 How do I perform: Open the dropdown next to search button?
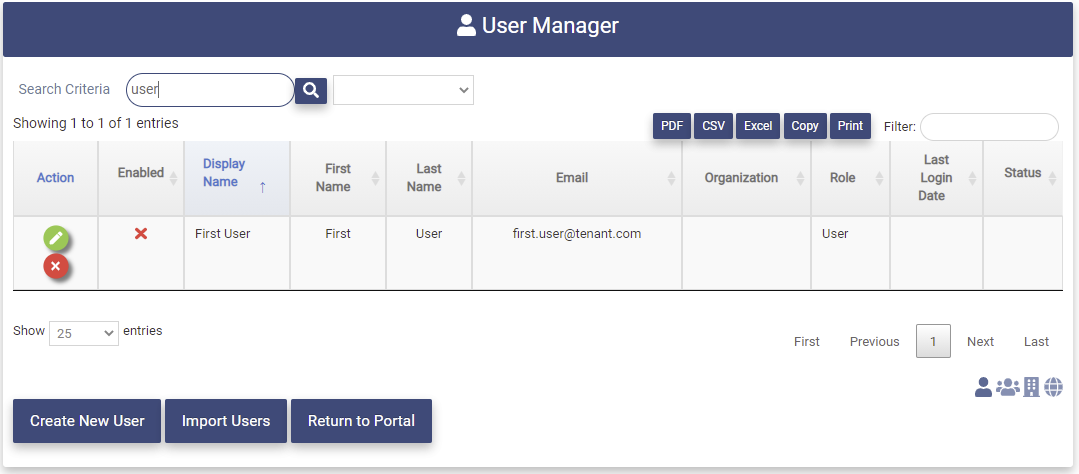coord(403,90)
